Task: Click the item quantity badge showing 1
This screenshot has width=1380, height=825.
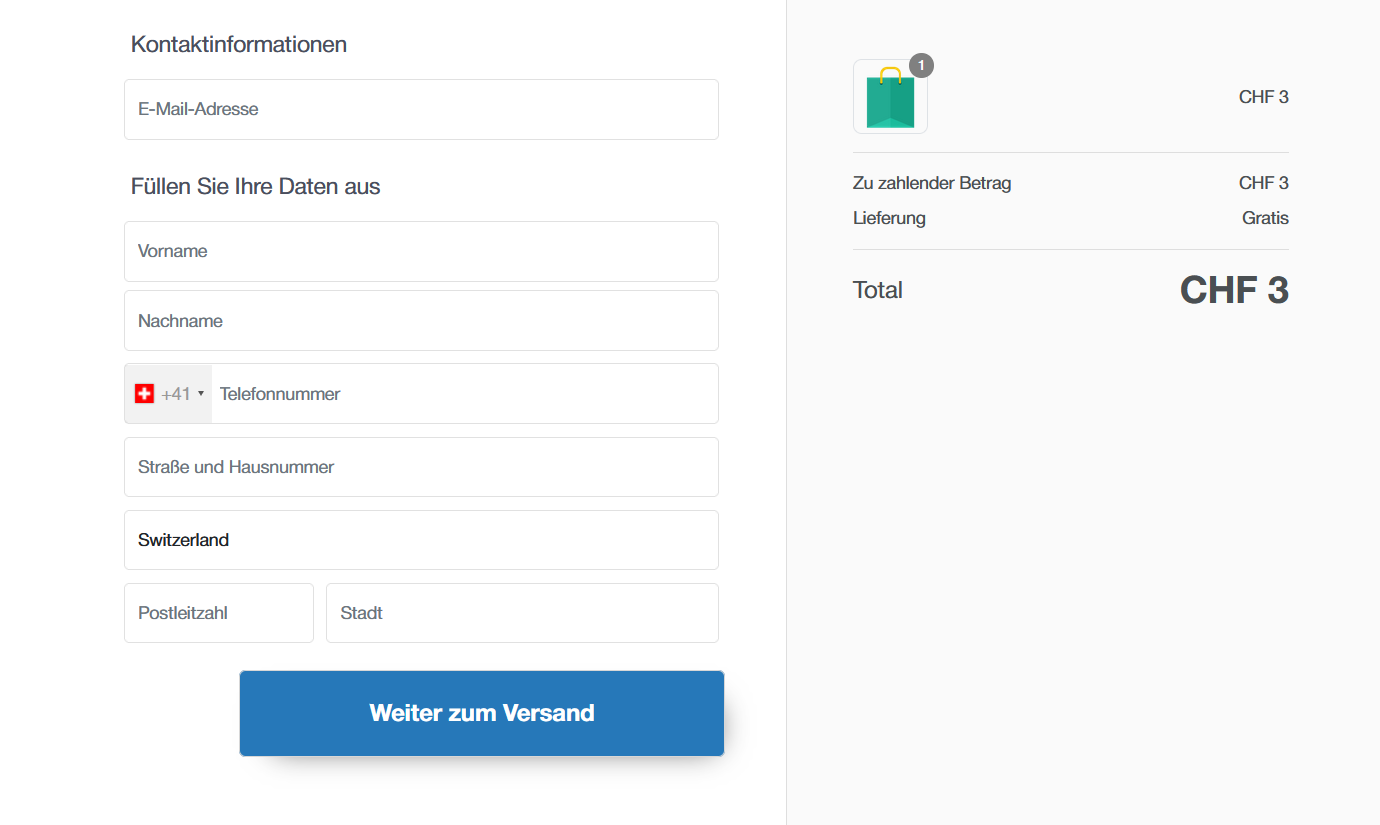Action: (921, 65)
